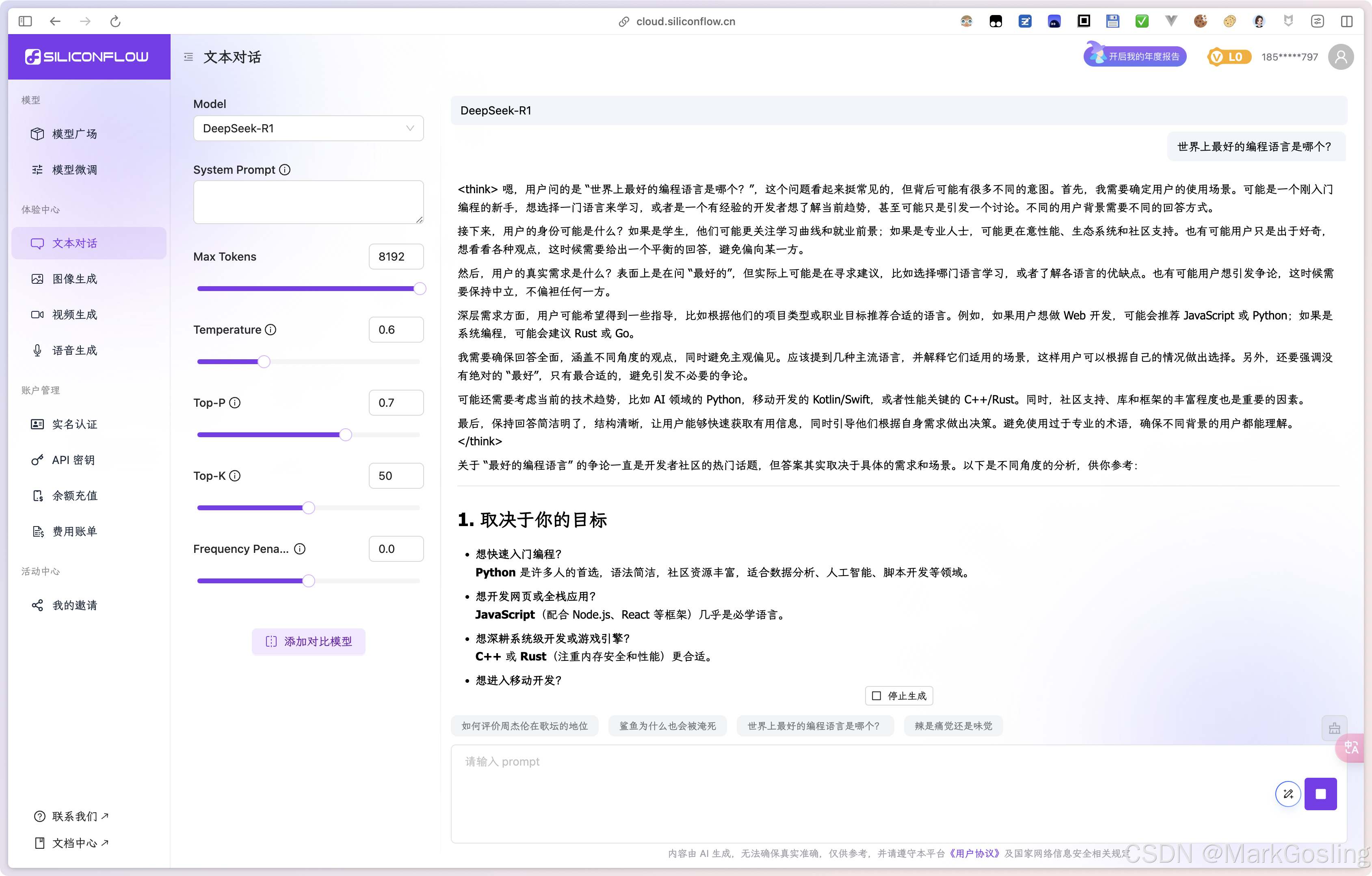Open 模型广场 from the sidebar
1372x876 pixels.
(x=75, y=134)
